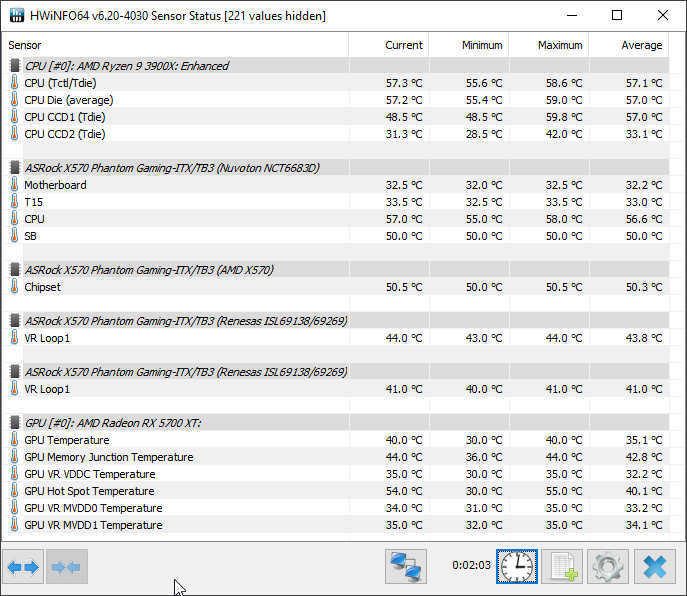
Task: Minimize the HWiNFO64 Sensor Status window
Action: [x=572, y=15]
